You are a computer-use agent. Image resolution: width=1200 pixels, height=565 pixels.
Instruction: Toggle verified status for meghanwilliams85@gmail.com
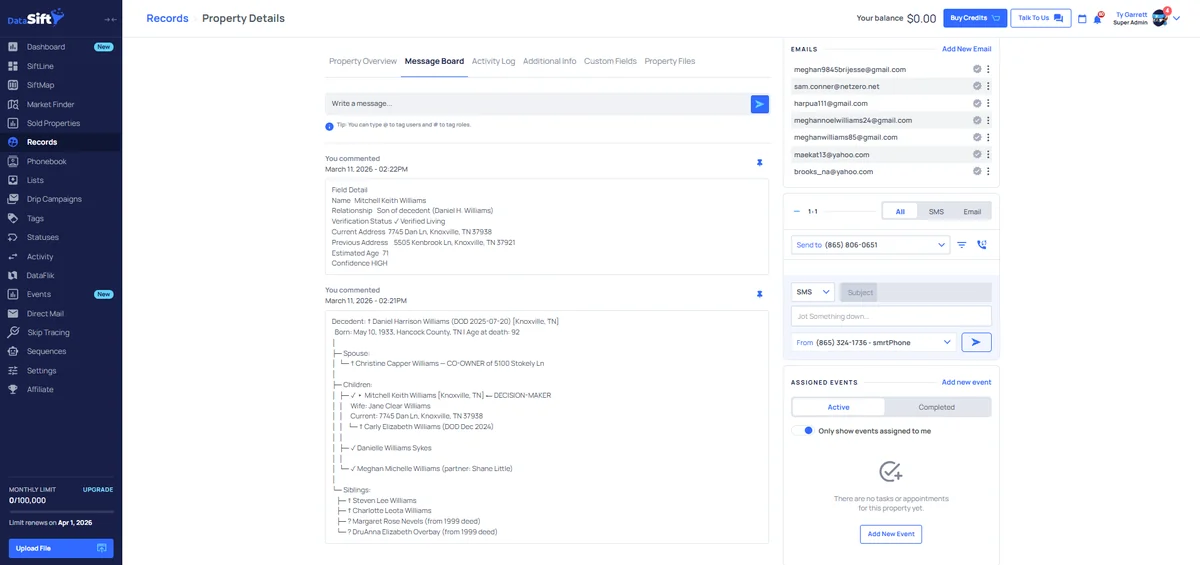coord(977,137)
